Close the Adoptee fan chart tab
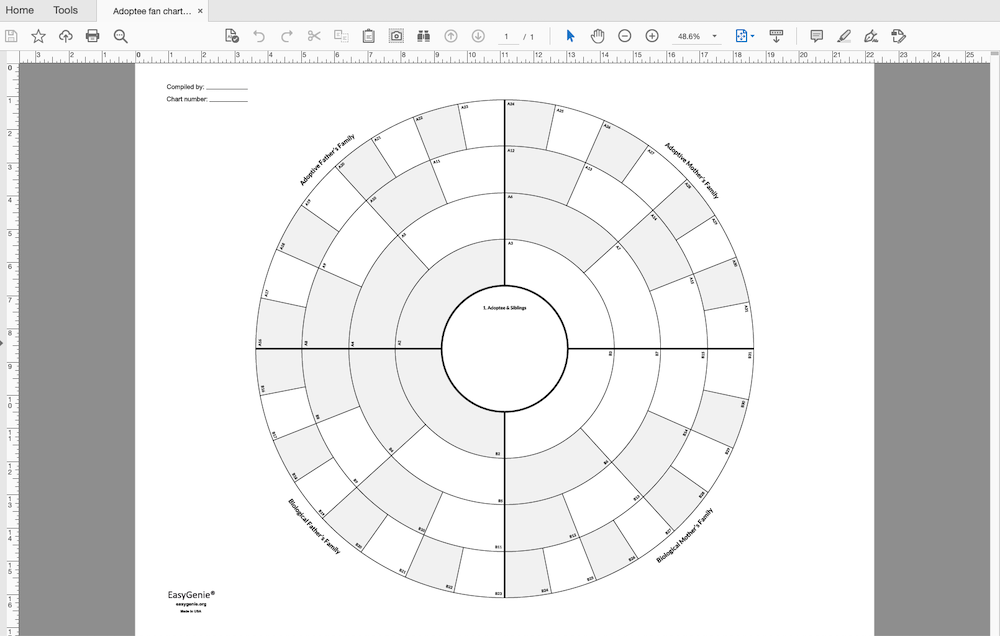Screen dimensions: 1000x636 tap(200, 11)
